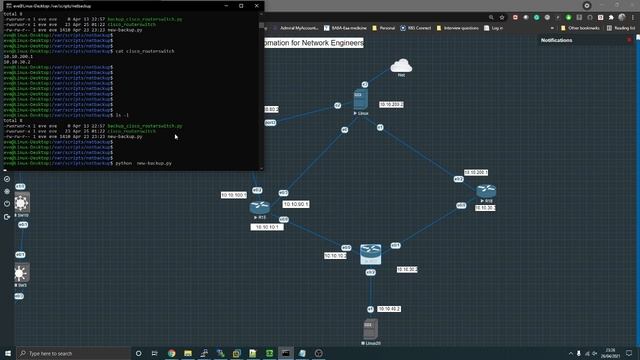Click the green circle extension icon
640x360 pixels.
pyautogui.click(x=537, y=17)
